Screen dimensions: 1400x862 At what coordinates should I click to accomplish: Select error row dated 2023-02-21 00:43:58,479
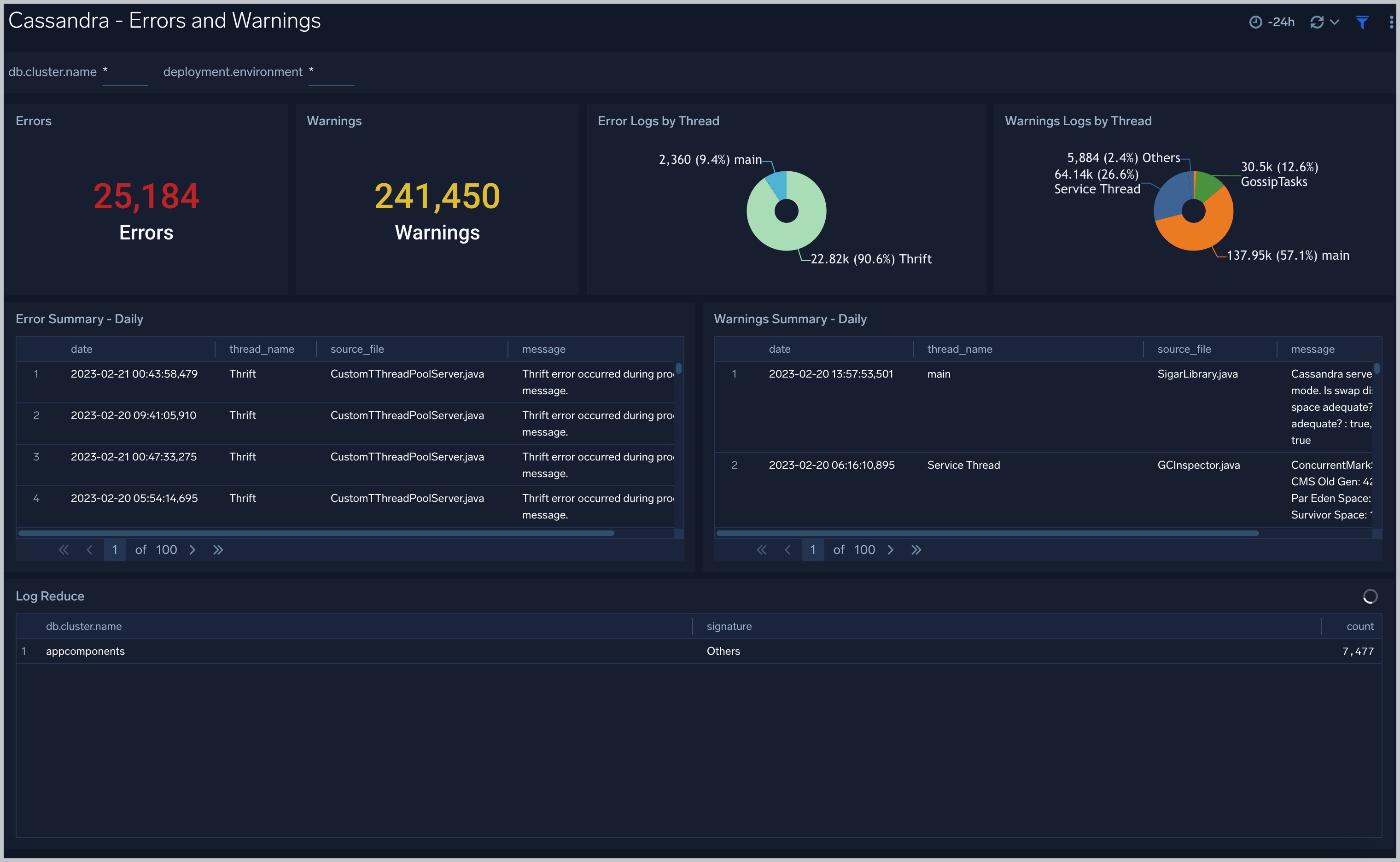click(x=345, y=382)
